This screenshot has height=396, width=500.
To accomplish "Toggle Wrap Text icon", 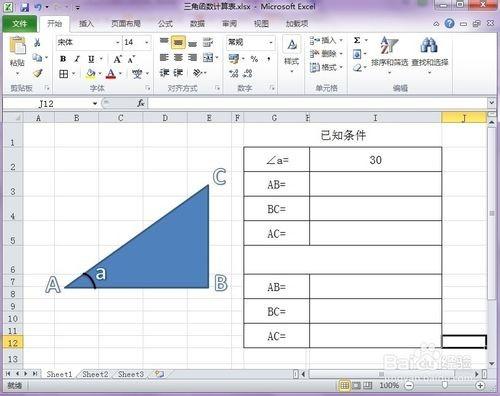I will click(x=208, y=42).
